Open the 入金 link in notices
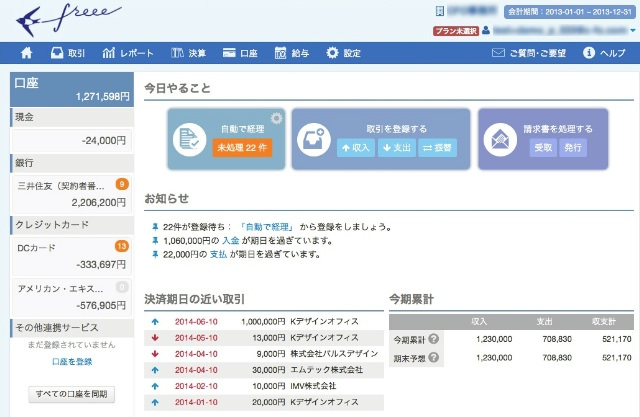640x417 pixels. tap(231, 241)
